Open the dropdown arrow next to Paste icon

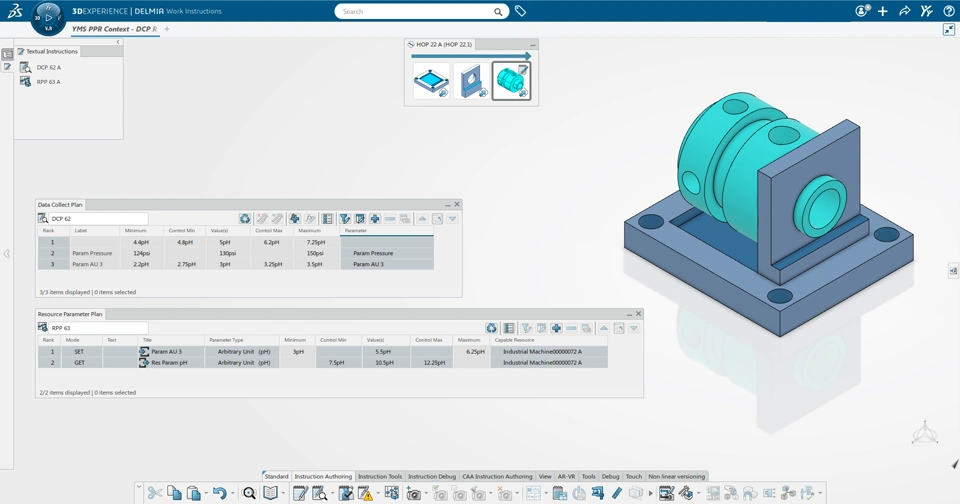tap(206, 494)
